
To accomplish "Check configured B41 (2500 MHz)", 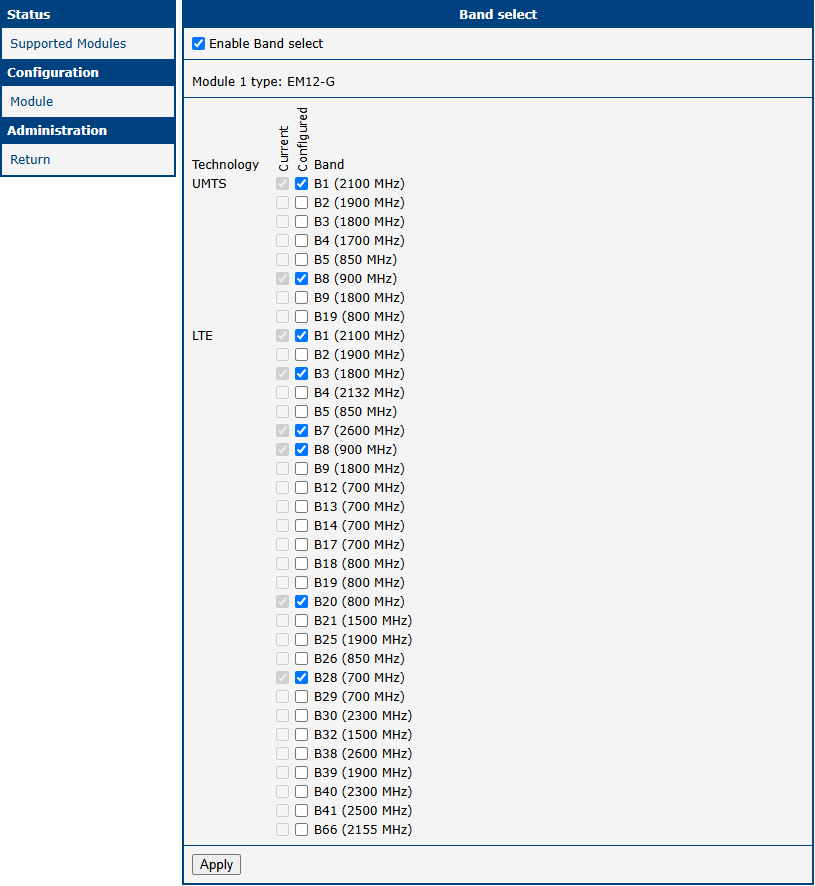I will point(302,810).
